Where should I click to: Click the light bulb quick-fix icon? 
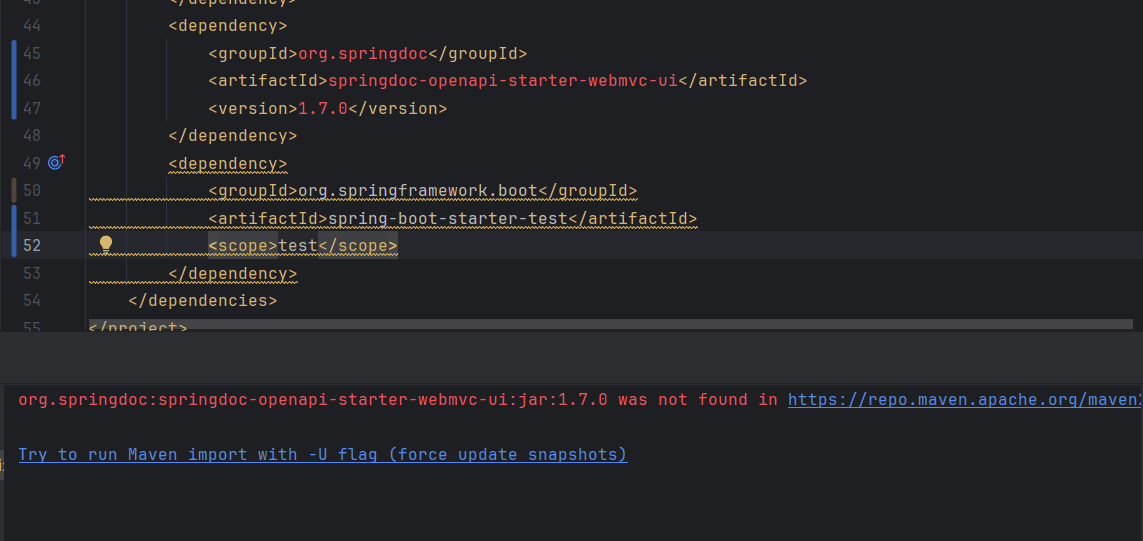click(x=106, y=244)
